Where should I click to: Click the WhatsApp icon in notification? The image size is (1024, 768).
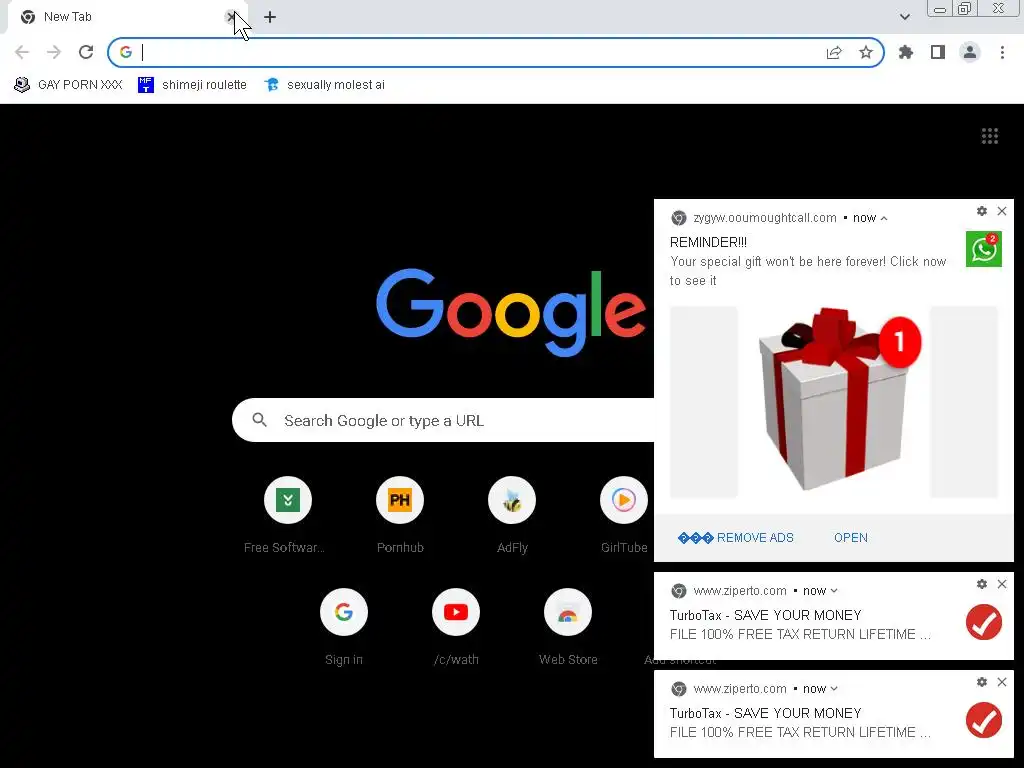984,249
